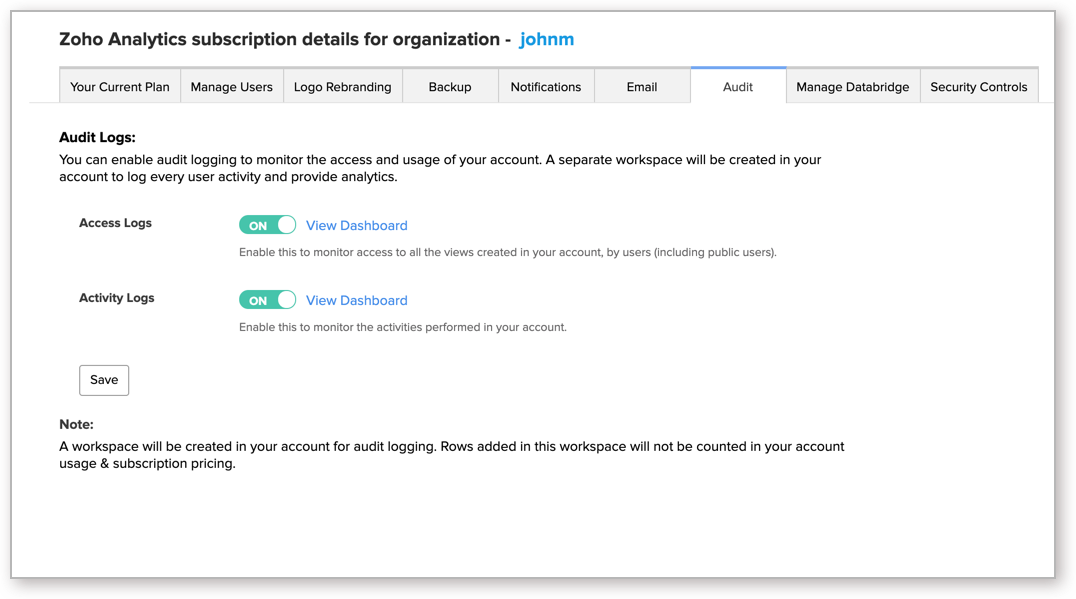Click the Access Logs label
The width and height of the screenshot is (1076, 599).
pyautogui.click(x=115, y=222)
